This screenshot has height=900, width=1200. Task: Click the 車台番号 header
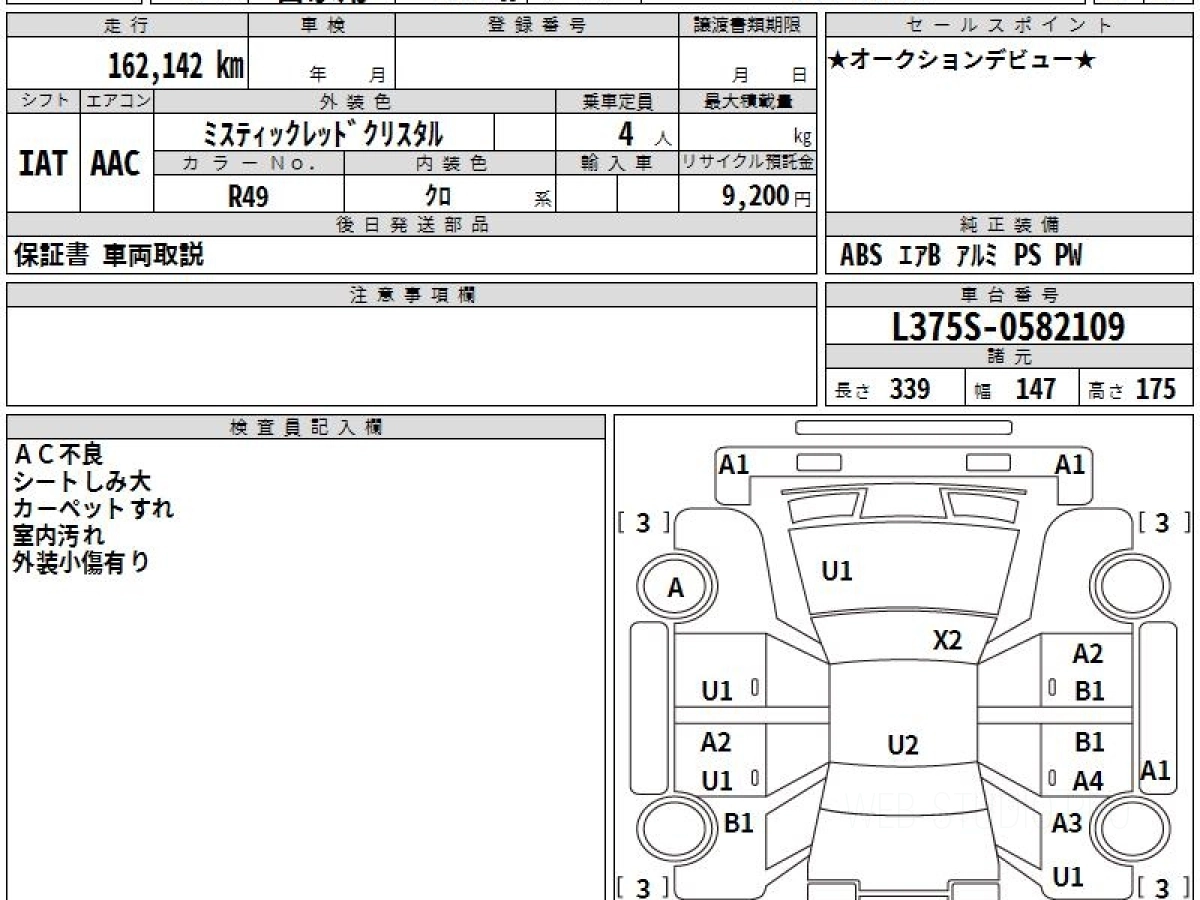point(1010,295)
